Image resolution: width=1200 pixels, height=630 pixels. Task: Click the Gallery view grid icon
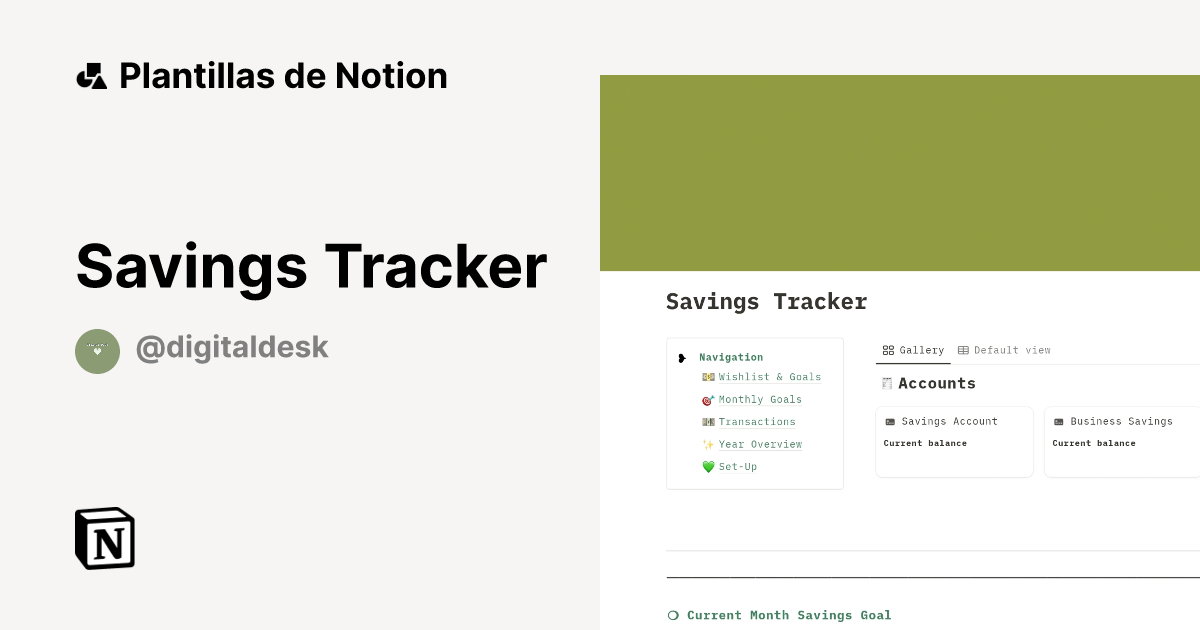(x=888, y=350)
